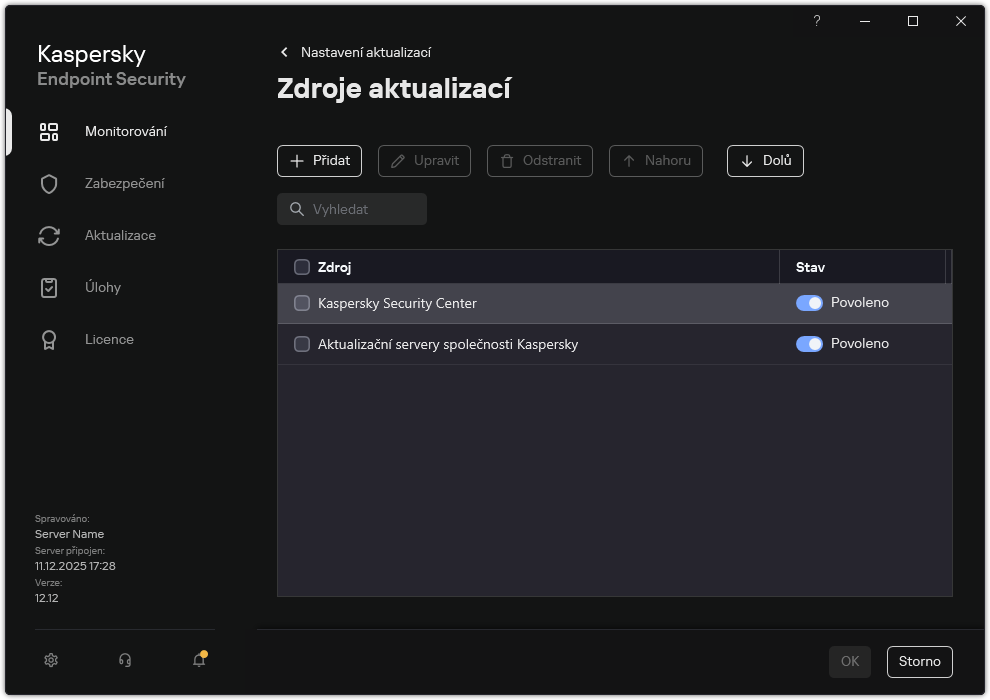990x700 pixels.
Task: Add a new update source with Přidat
Action: (319, 160)
